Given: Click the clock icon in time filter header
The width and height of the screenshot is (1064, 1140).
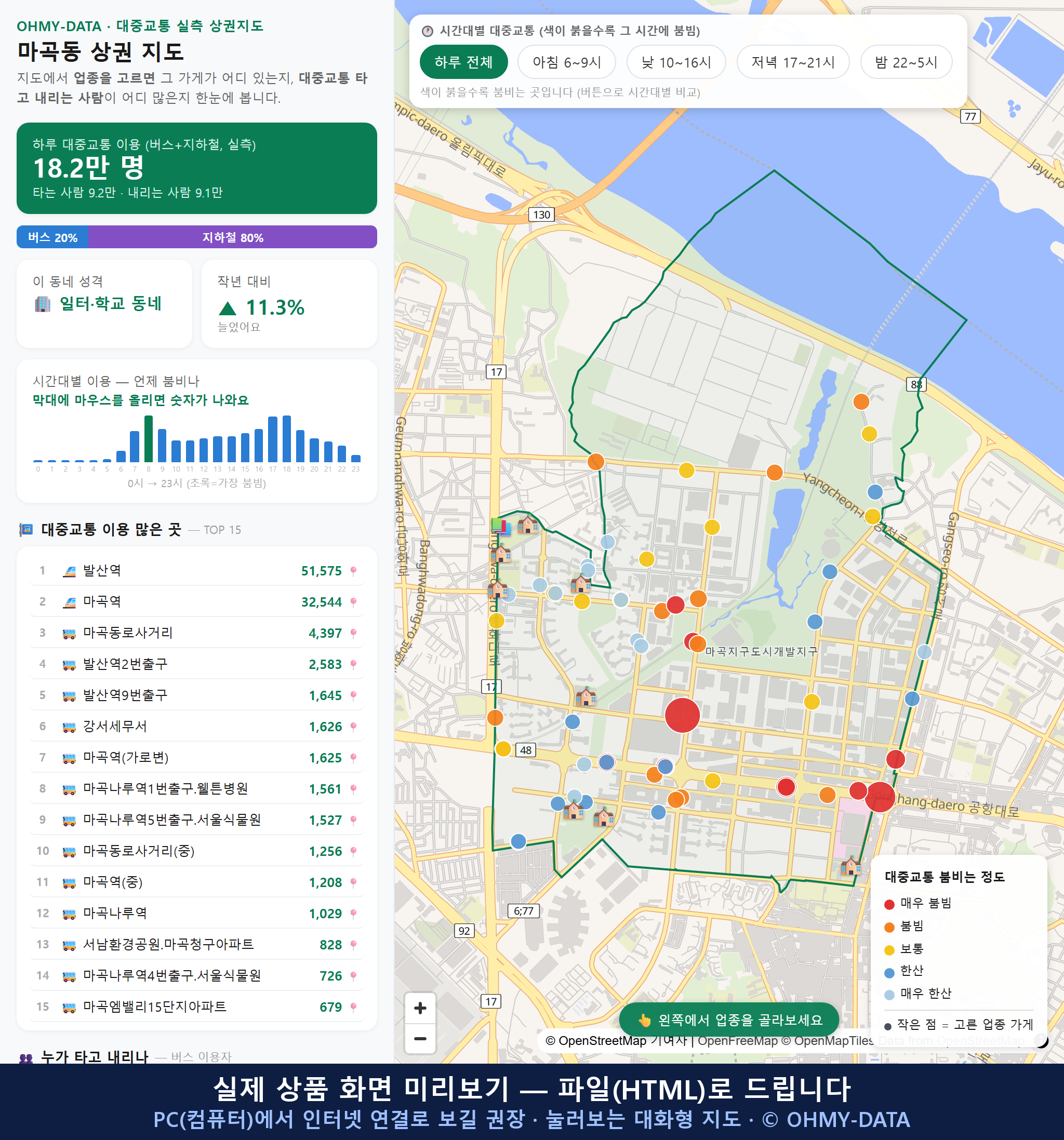Looking at the screenshot, I should 427,31.
